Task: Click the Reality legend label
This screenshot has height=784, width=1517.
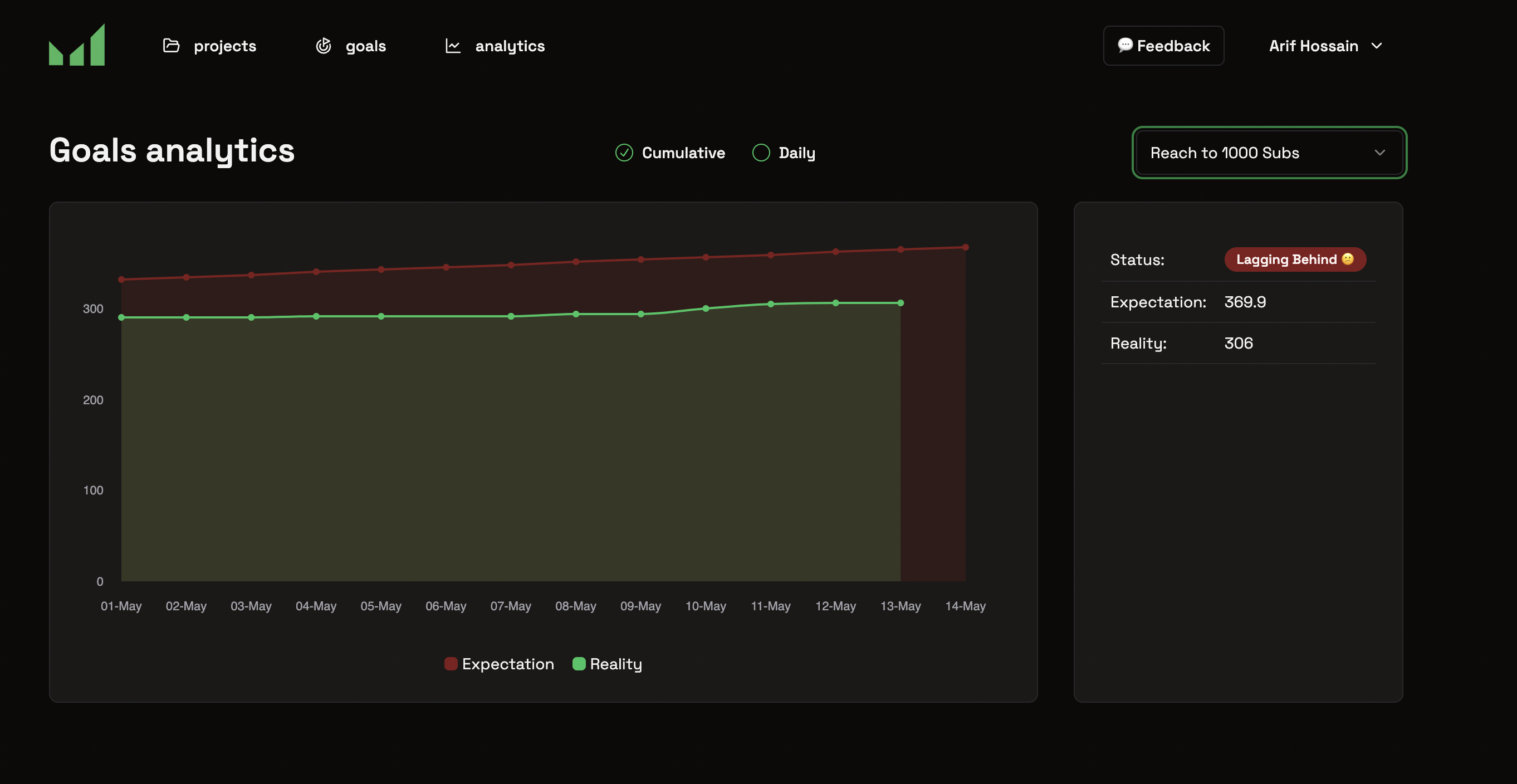Action: (616, 664)
